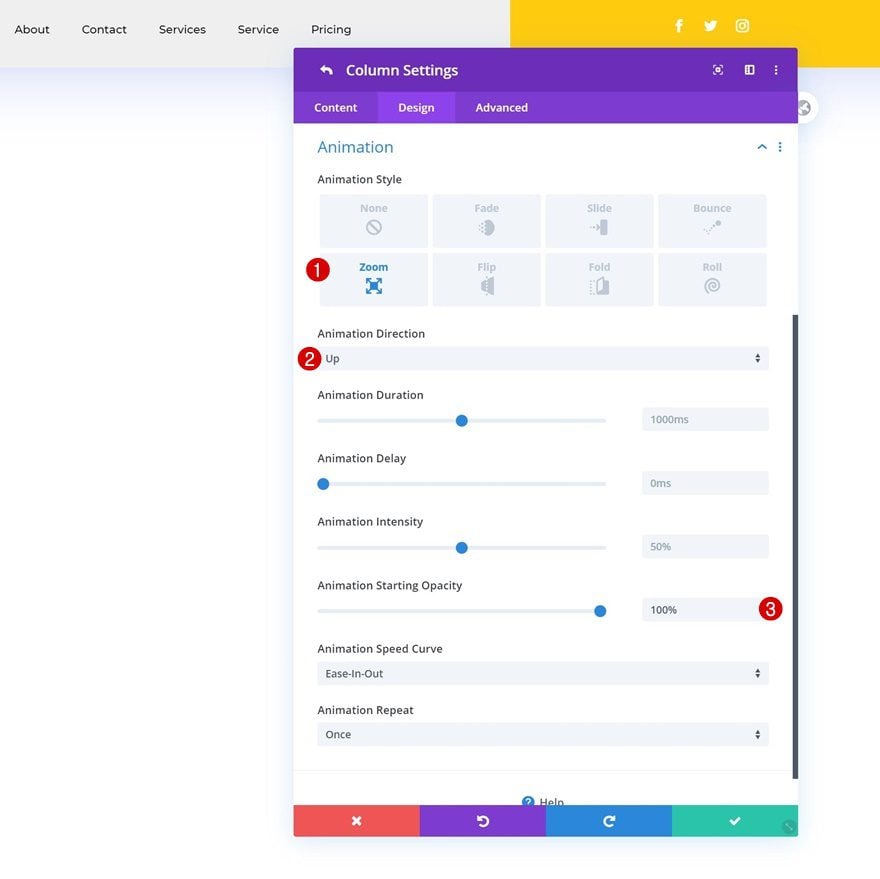Open the Animation Speed Curve dropdown
Image resolution: width=880 pixels, height=879 pixels.
pyautogui.click(x=543, y=673)
